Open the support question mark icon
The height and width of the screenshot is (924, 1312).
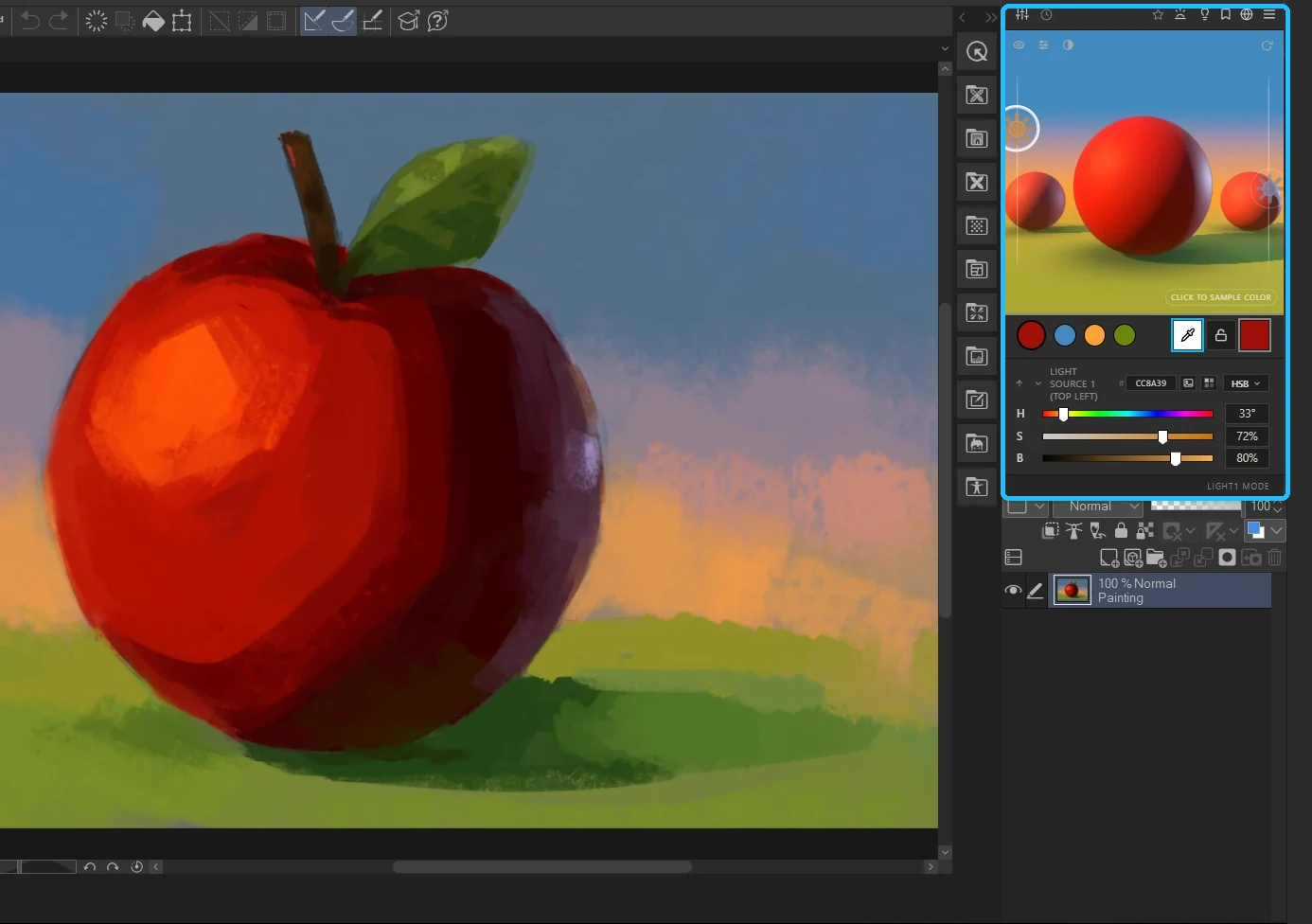tap(437, 21)
